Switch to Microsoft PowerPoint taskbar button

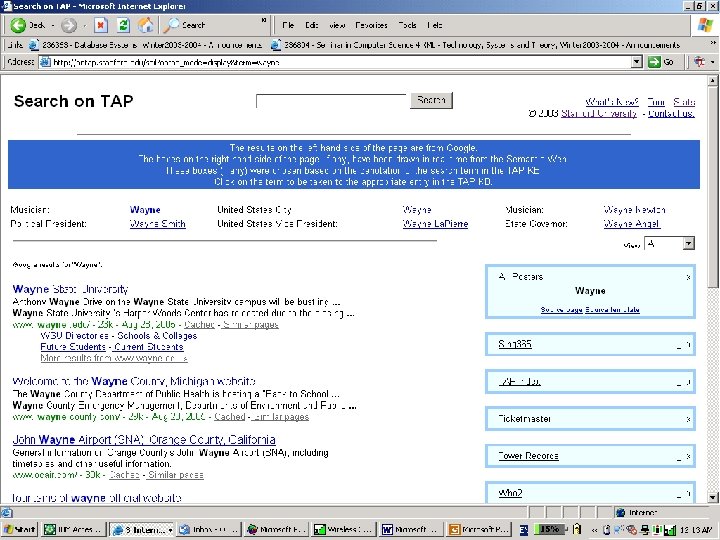pos(478,529)
